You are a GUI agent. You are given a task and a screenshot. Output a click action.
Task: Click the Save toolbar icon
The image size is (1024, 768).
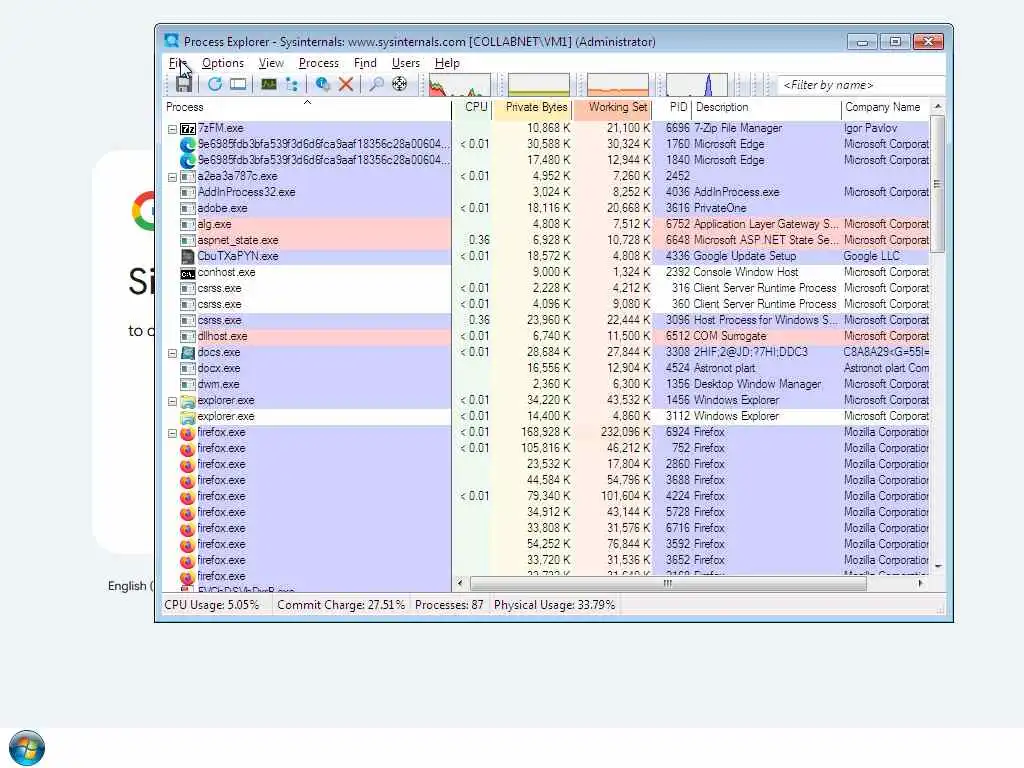click(x=184, y=84)
